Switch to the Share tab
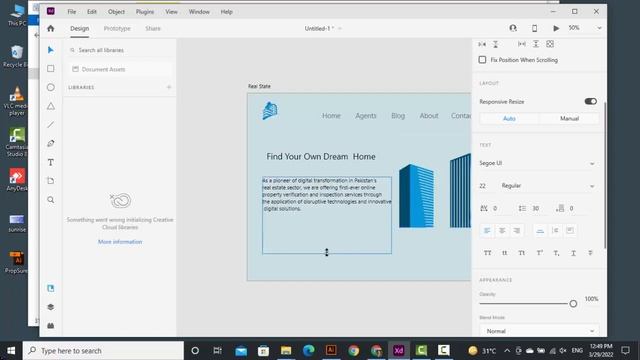The height and width of the screenshot is (360, 640). [153, 29]
